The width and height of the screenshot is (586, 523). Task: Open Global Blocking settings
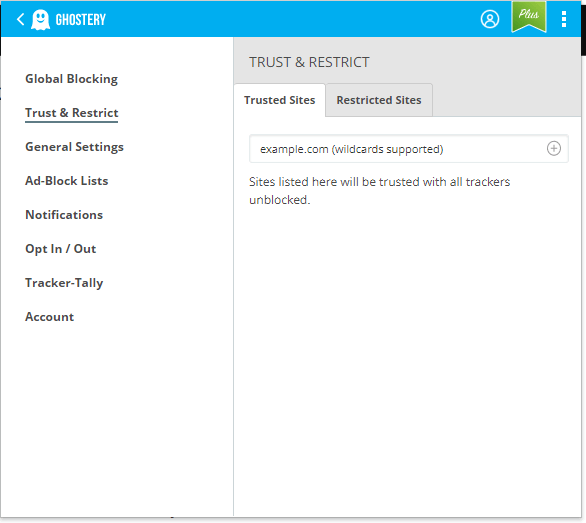(x=71, y=79)
